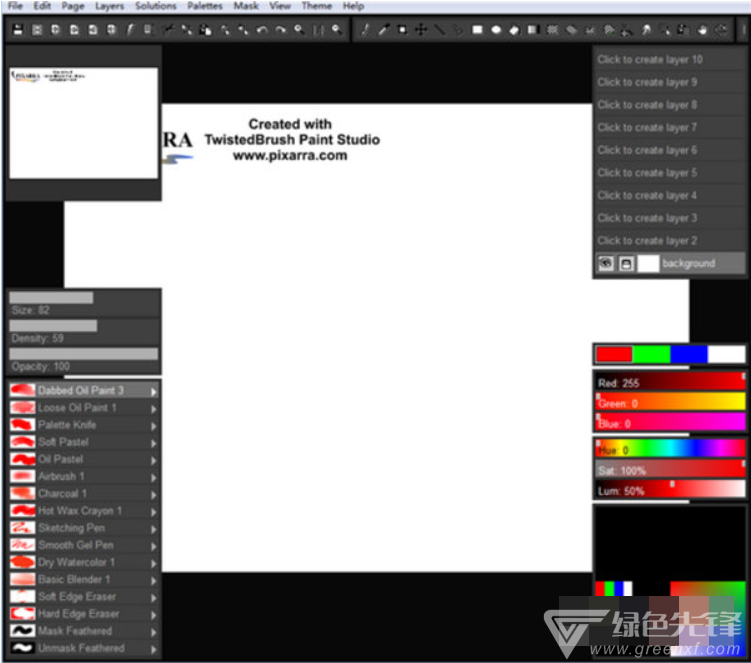Open the Layers menu

tap(109, 6)
